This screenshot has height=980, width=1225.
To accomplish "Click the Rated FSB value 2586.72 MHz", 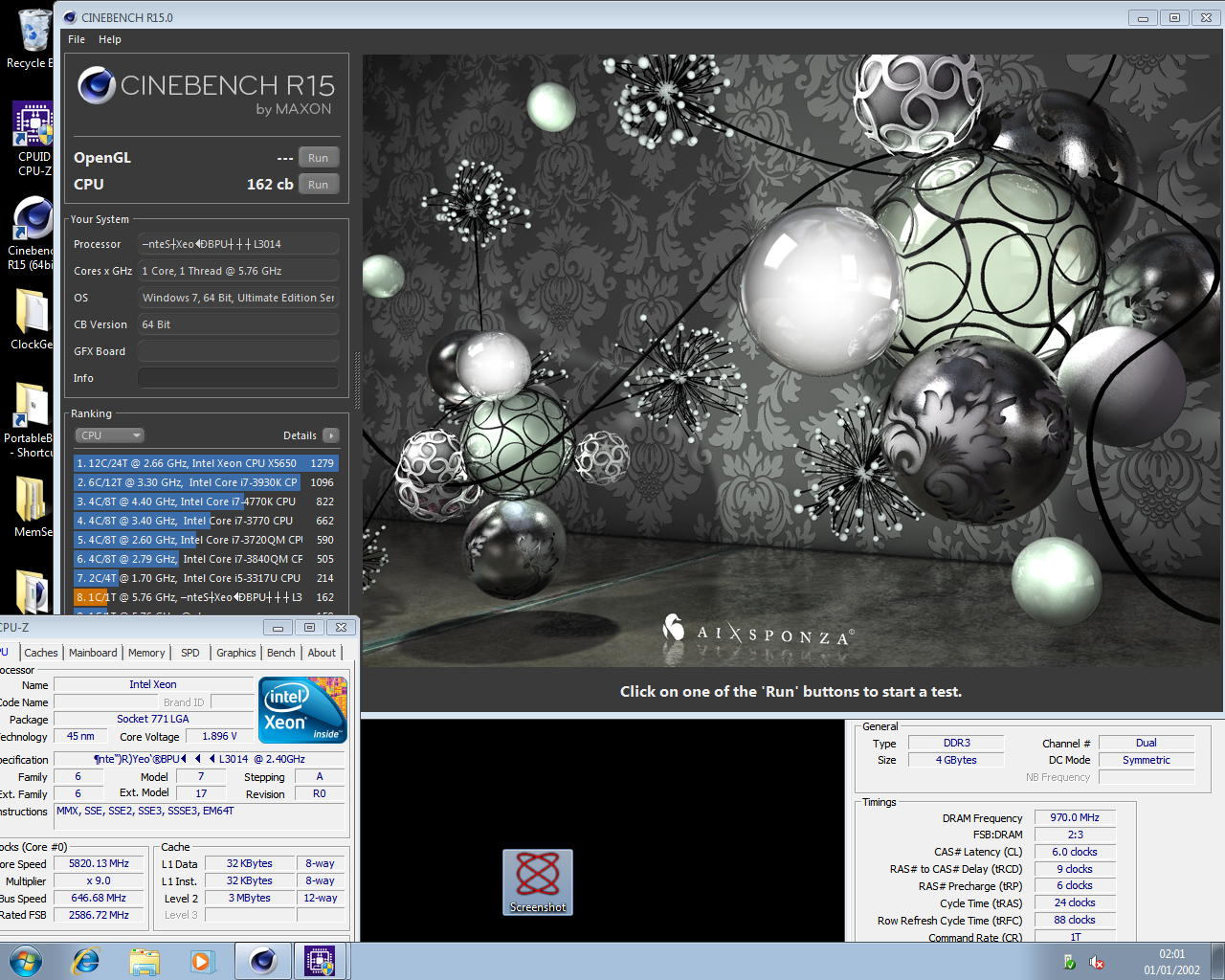I will 99,915.
